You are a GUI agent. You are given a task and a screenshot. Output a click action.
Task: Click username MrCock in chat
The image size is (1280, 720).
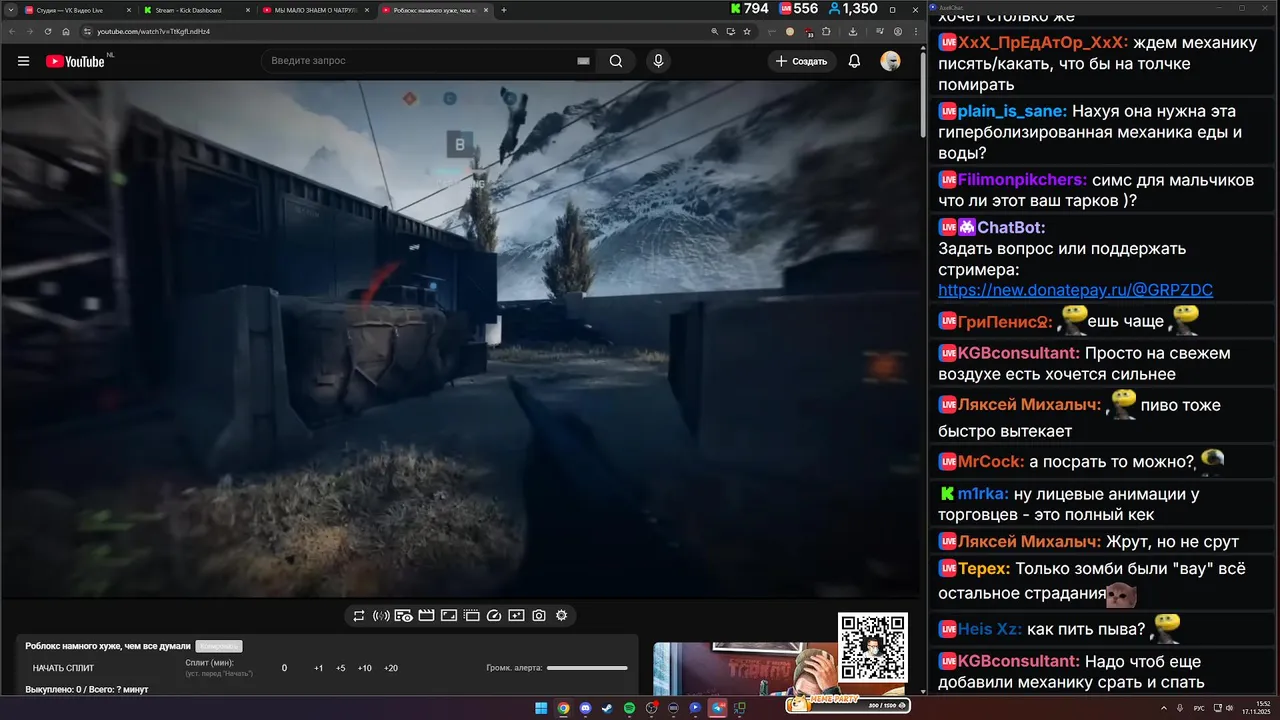(x=991, y=462)
